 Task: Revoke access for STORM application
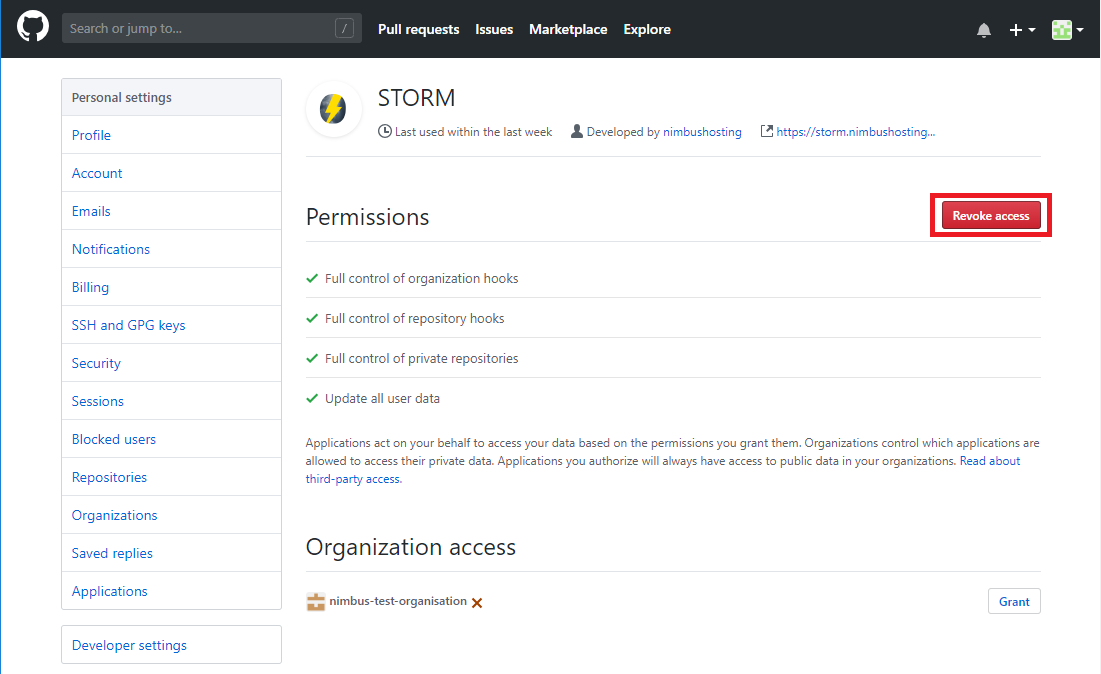(991, 216)
